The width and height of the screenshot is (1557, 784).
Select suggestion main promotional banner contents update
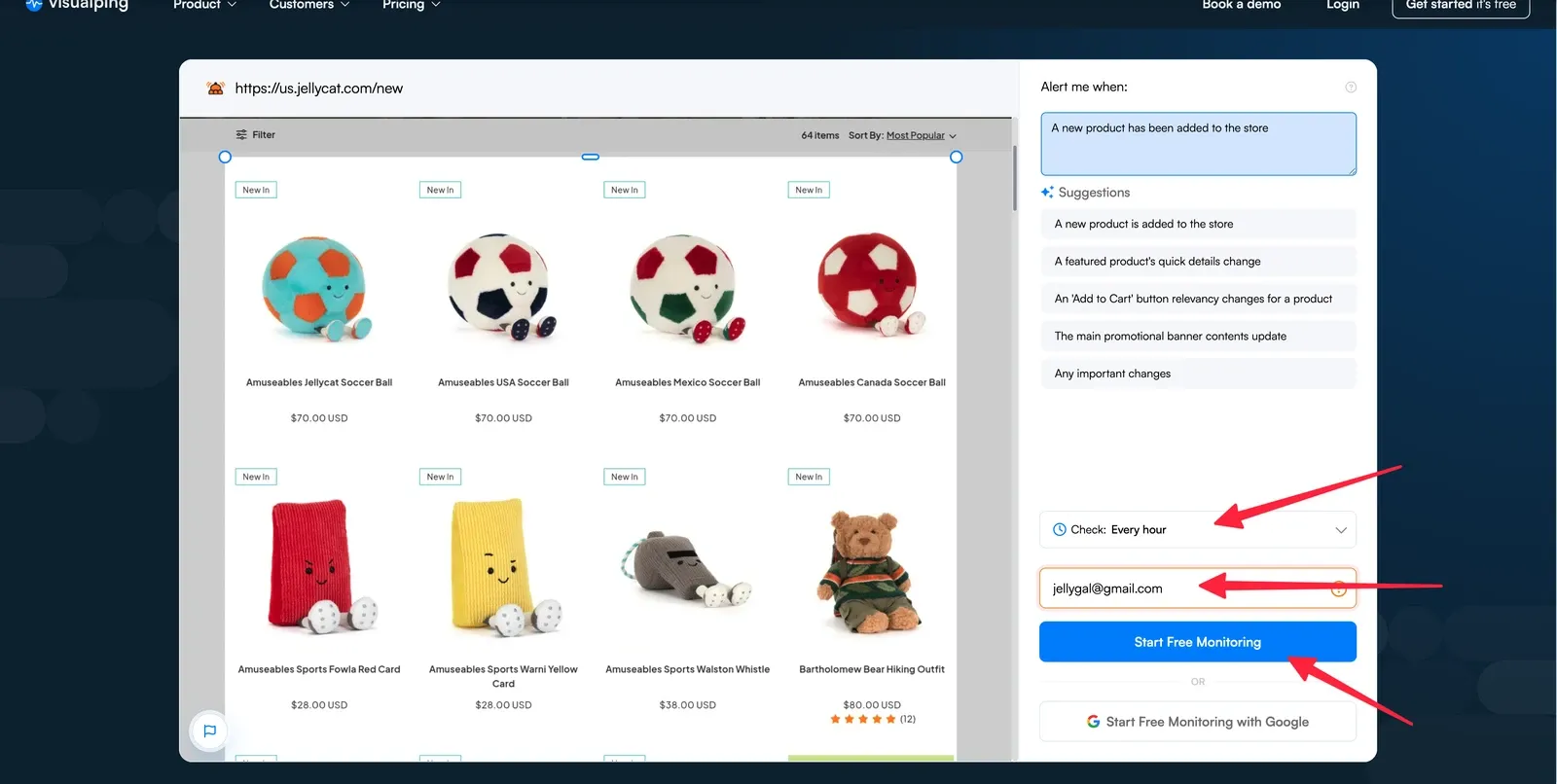pos(1198,337)
